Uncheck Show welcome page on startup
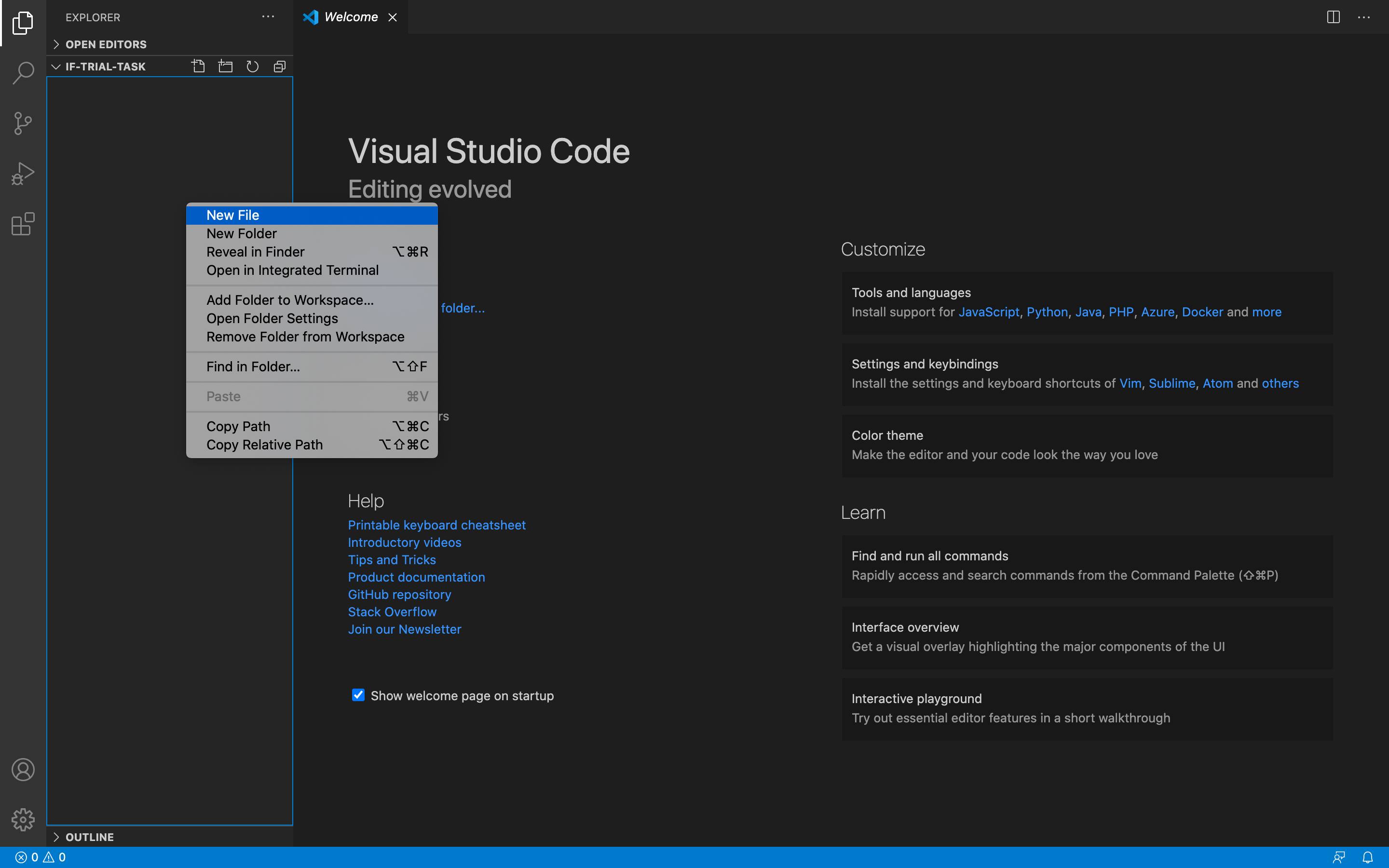The image size is (1389, 868). pos(358,695)
